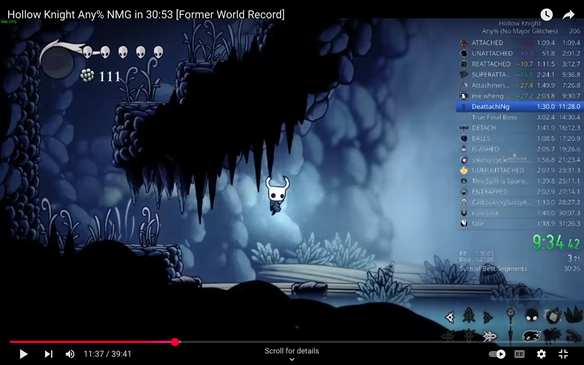Click the ATTACHED split's icon
This screenshot has width=584, height=365.
(x=464, y=43)
